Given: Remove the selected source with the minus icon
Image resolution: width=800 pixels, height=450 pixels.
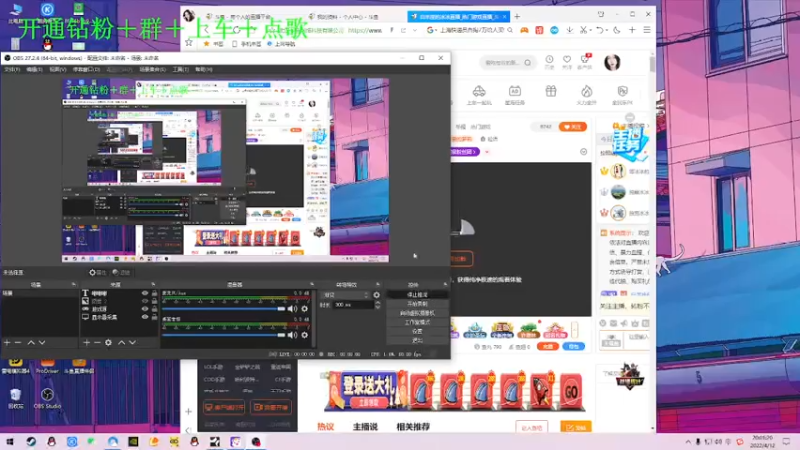Looking at the screenshot, I should tap(97, 342).
